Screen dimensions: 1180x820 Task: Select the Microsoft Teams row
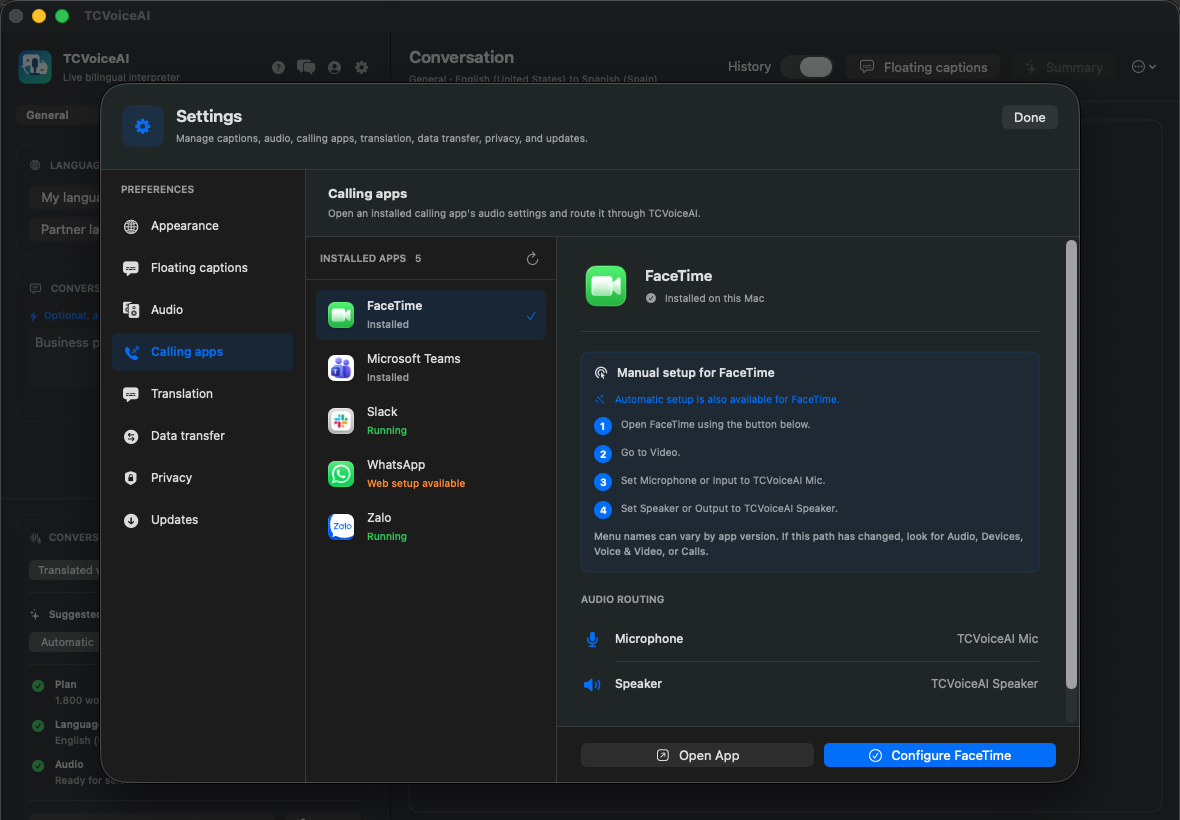point(430,368)
